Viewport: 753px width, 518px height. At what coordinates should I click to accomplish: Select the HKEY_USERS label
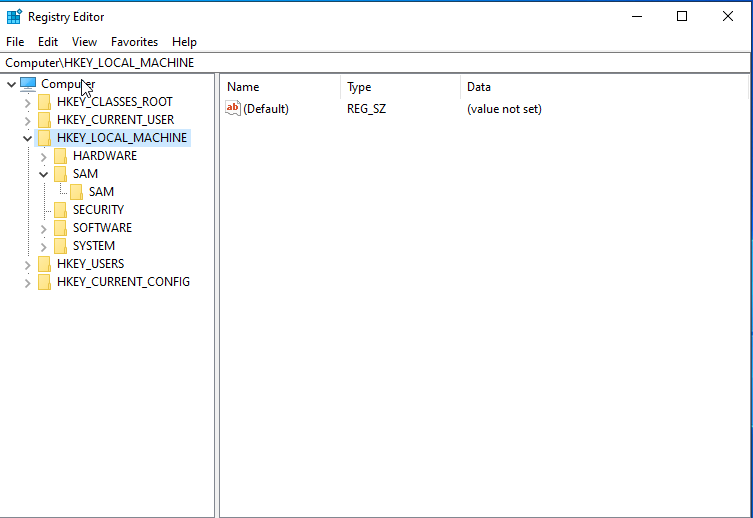90,264
